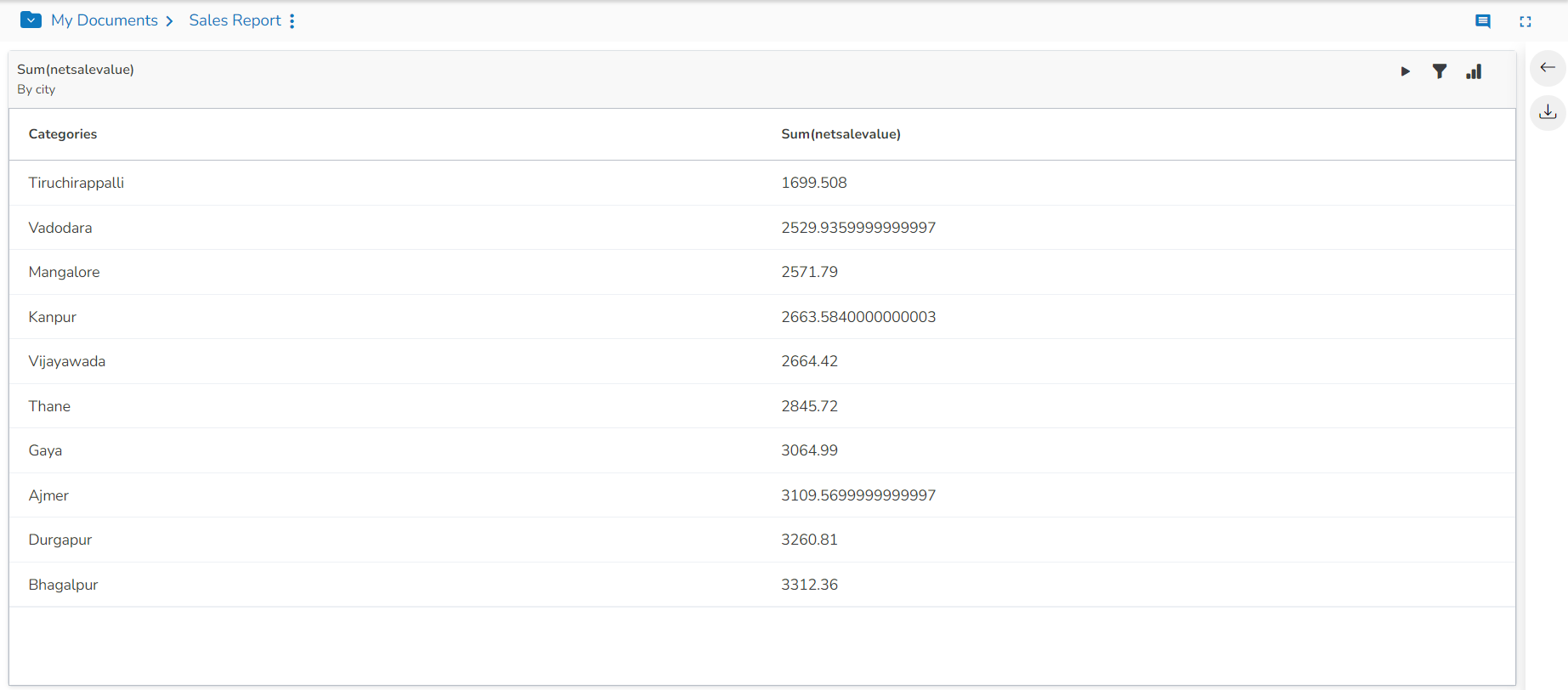Select the Vadodara category cell

[x=60, y=228]
